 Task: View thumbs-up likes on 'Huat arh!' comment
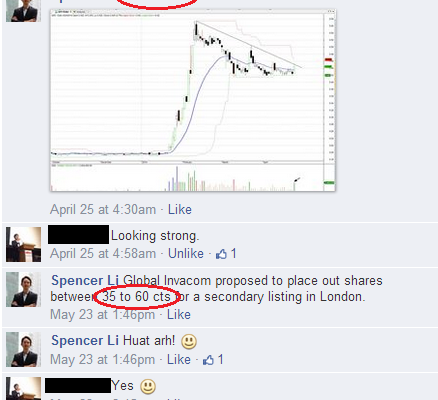pos(213,360)
